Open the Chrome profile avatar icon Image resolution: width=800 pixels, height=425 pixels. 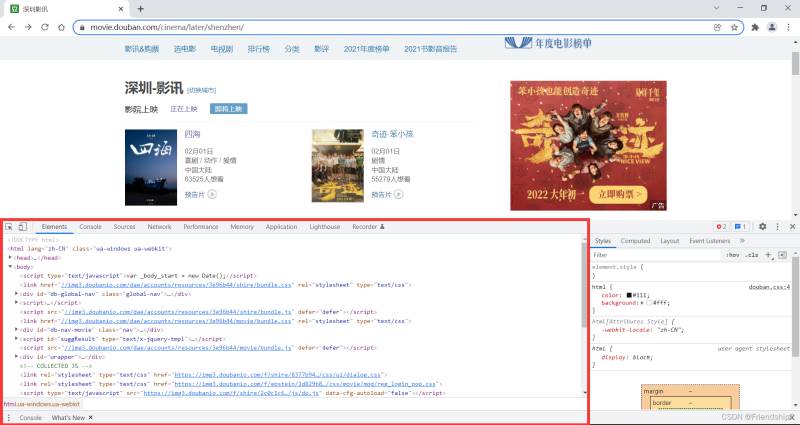coord(772,28)
